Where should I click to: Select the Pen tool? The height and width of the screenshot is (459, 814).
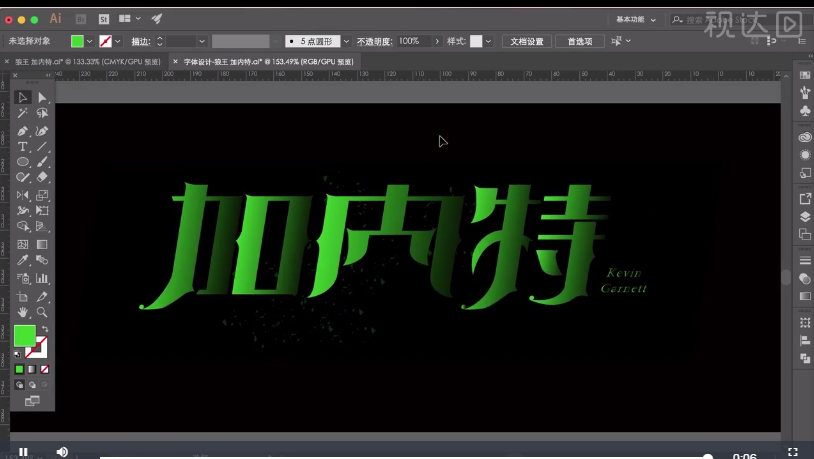coord(22,131)
